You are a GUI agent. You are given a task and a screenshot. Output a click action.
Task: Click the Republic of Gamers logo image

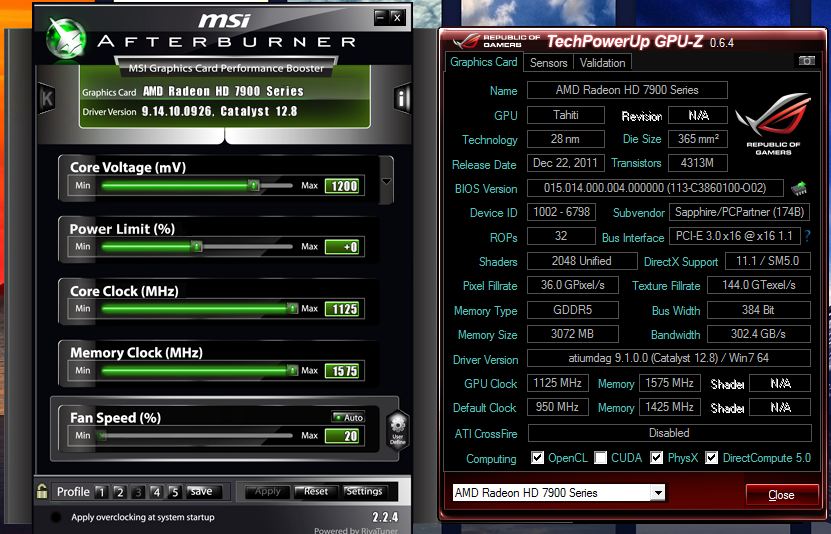coord(773,124)
